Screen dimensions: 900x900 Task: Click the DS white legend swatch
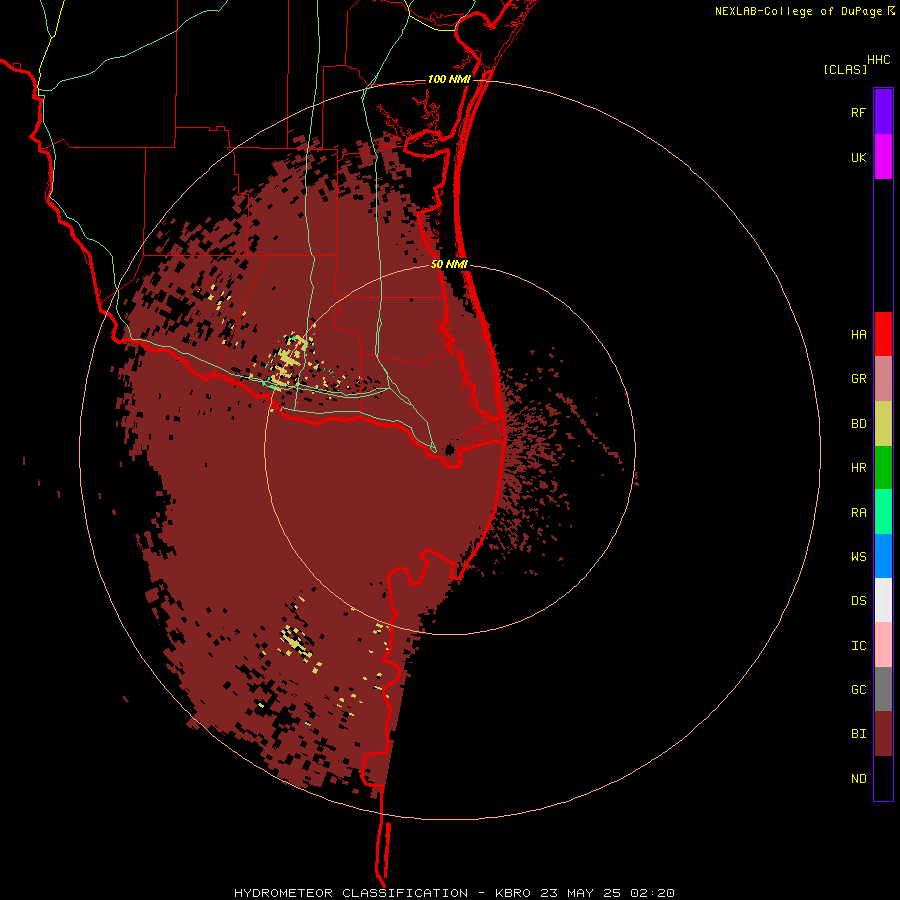pyautogui.click(x=883, y=600)
